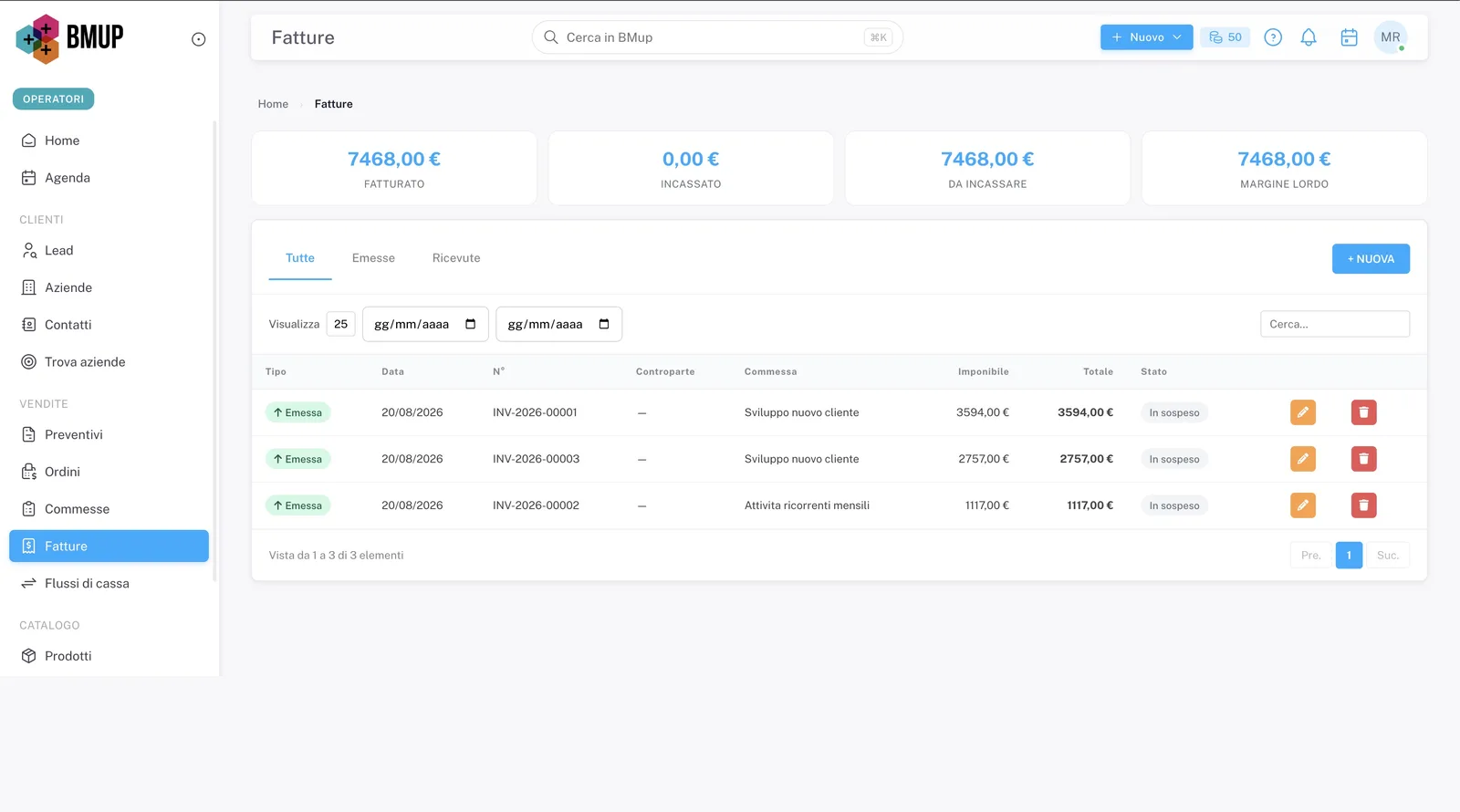Open Agenda in sidebar
The width and height of the screenshot is (1460, 812).
click(109, 178)
